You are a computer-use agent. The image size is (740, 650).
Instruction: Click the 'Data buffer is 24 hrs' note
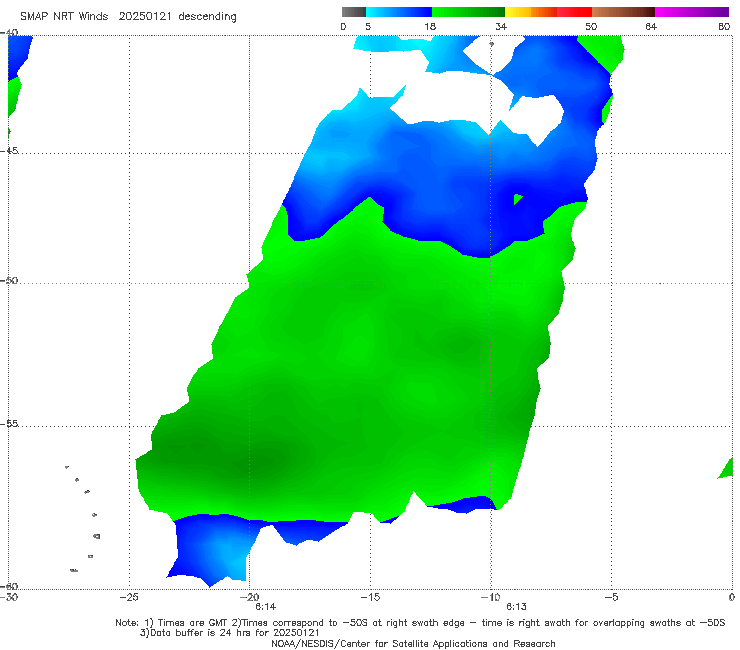(x=229, y=633)
